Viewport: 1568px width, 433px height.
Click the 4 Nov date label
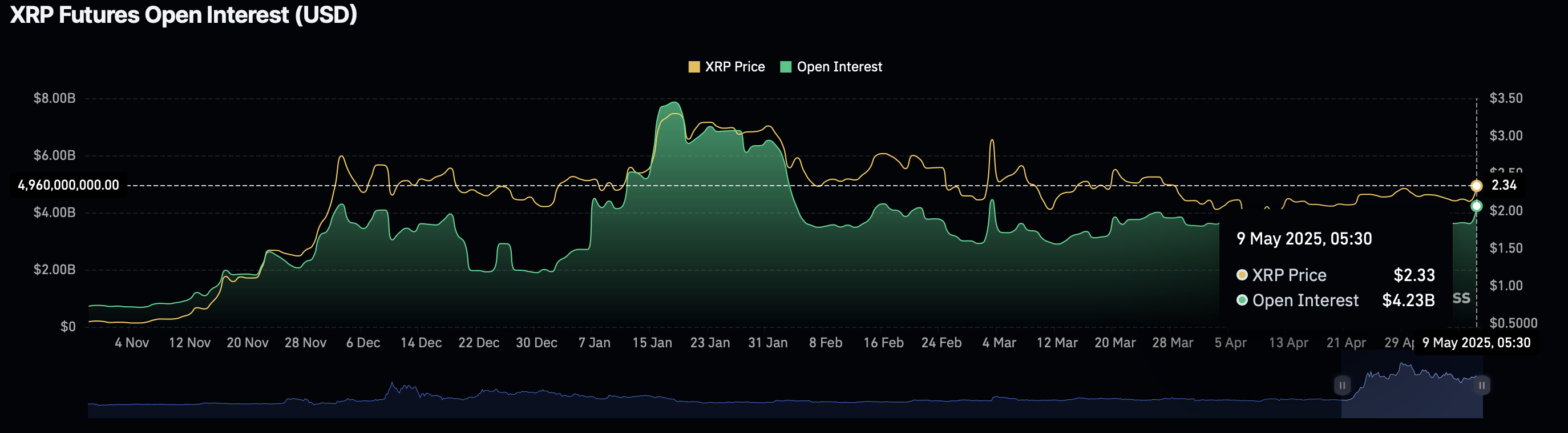[x=132, y=343]
